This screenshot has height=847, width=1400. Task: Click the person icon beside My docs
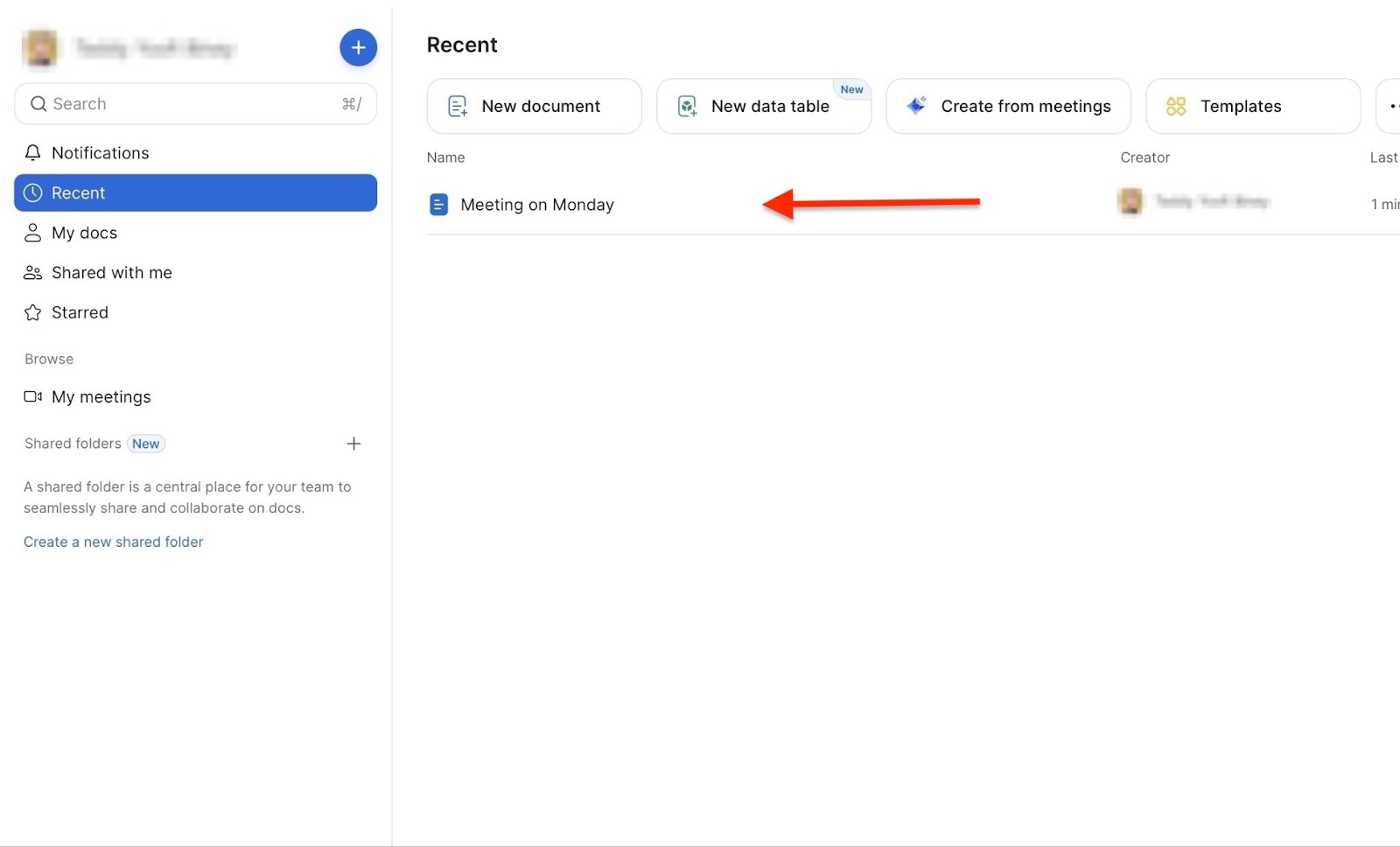point(33,233)
